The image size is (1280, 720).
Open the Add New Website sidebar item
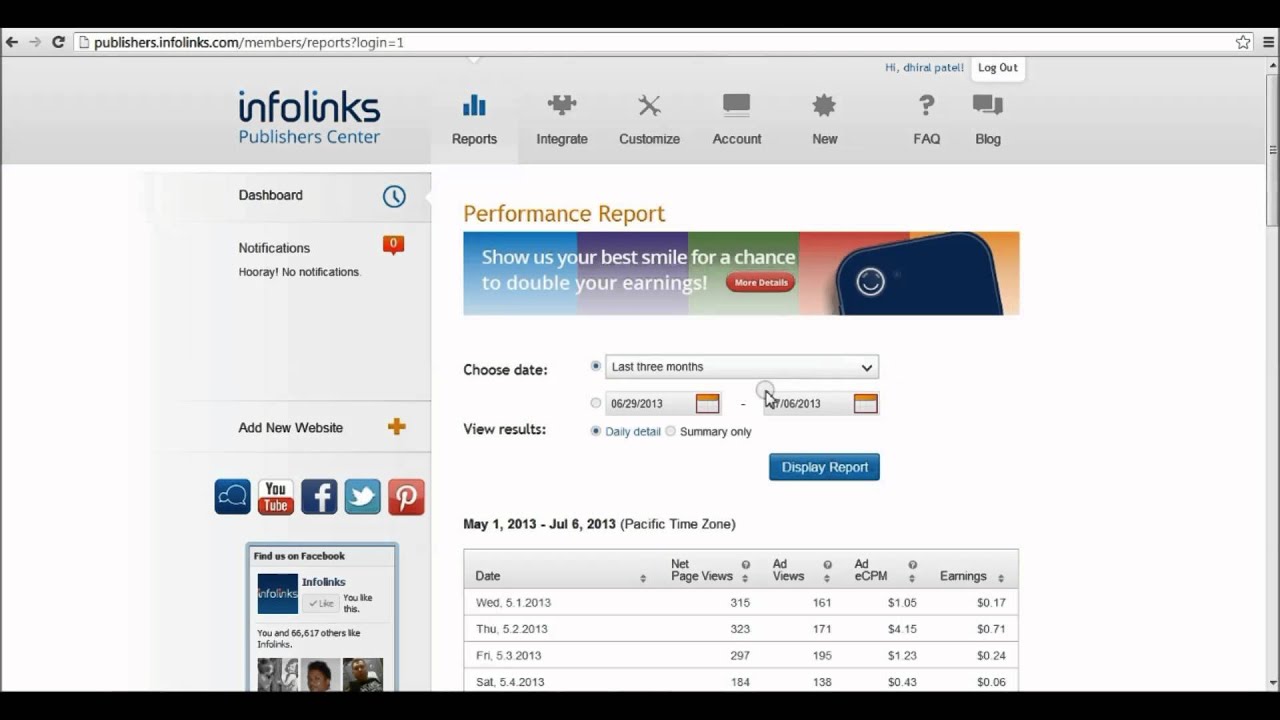coord(290,427)
